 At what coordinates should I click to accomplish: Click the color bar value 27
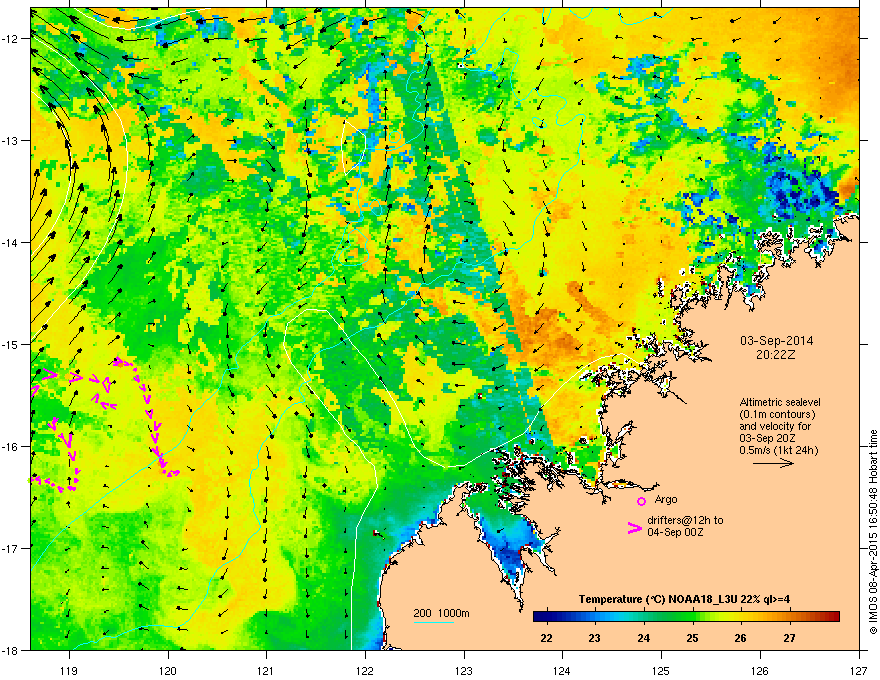coord(790,638)
